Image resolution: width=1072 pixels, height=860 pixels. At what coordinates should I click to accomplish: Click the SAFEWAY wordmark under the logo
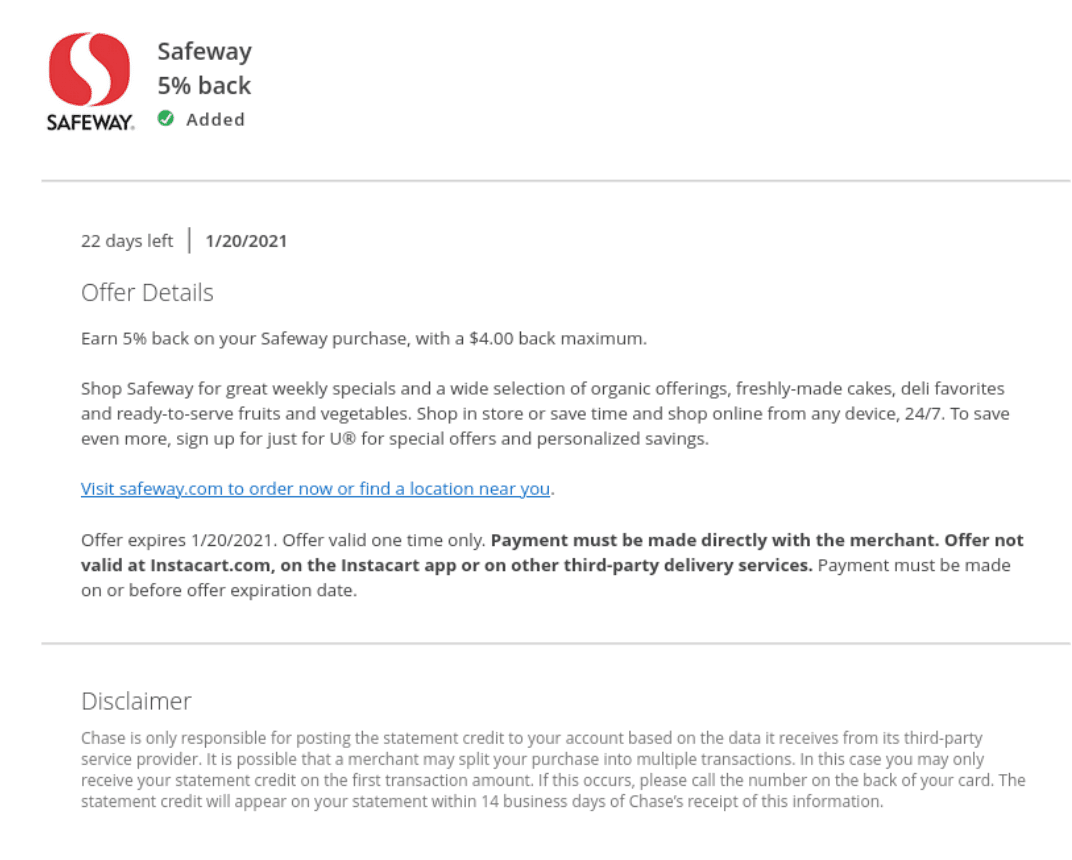(90, 122)
